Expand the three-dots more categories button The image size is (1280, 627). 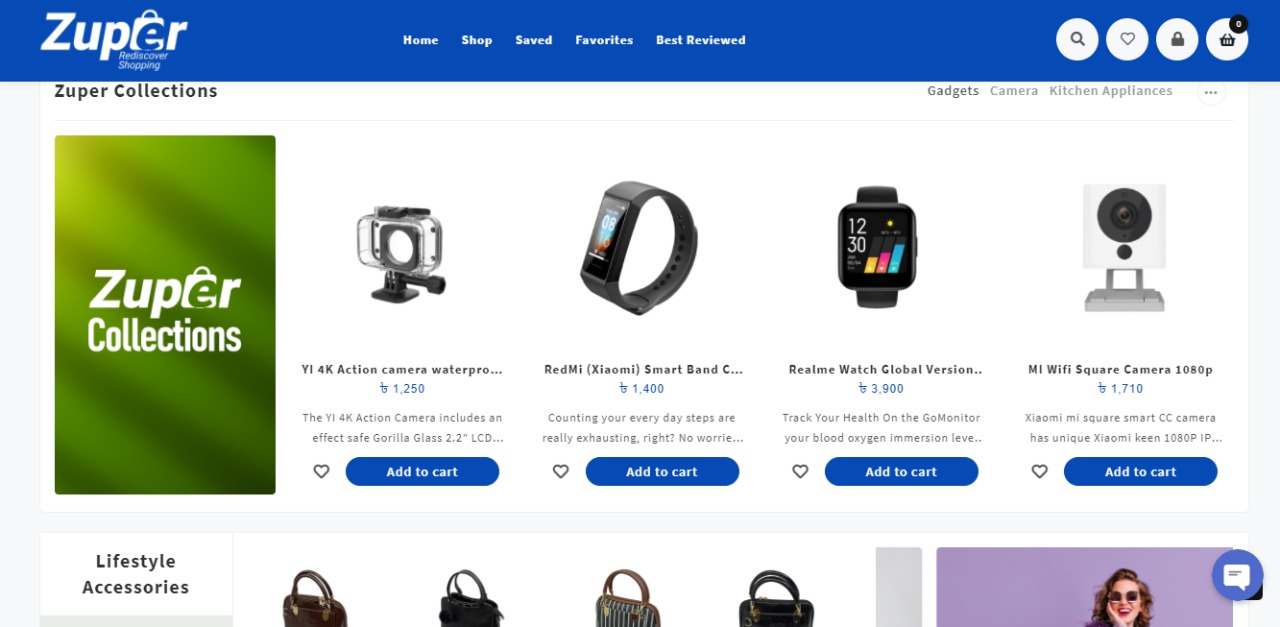click(1211, 92)
